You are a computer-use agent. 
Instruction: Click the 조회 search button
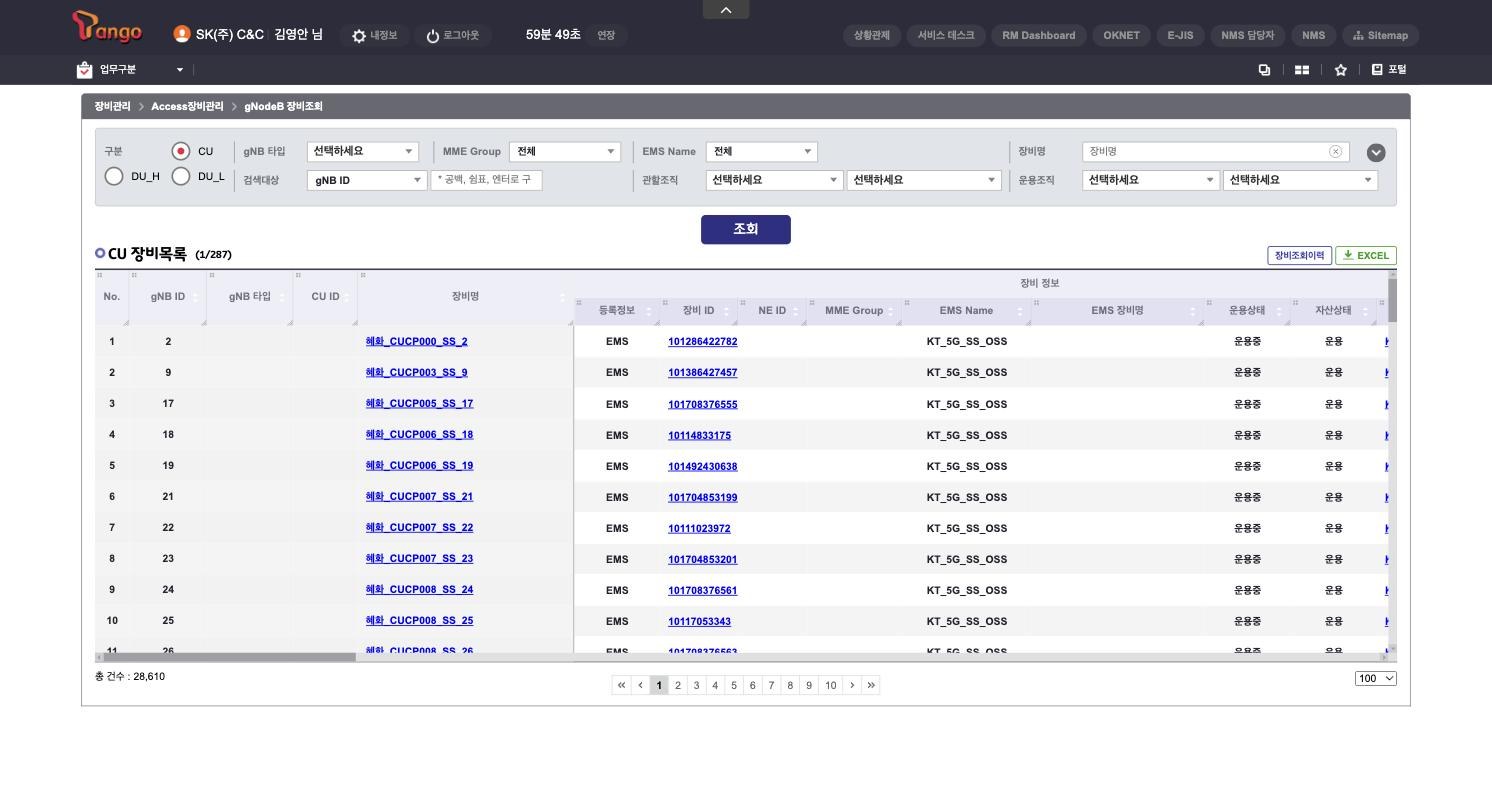[746, 229]
